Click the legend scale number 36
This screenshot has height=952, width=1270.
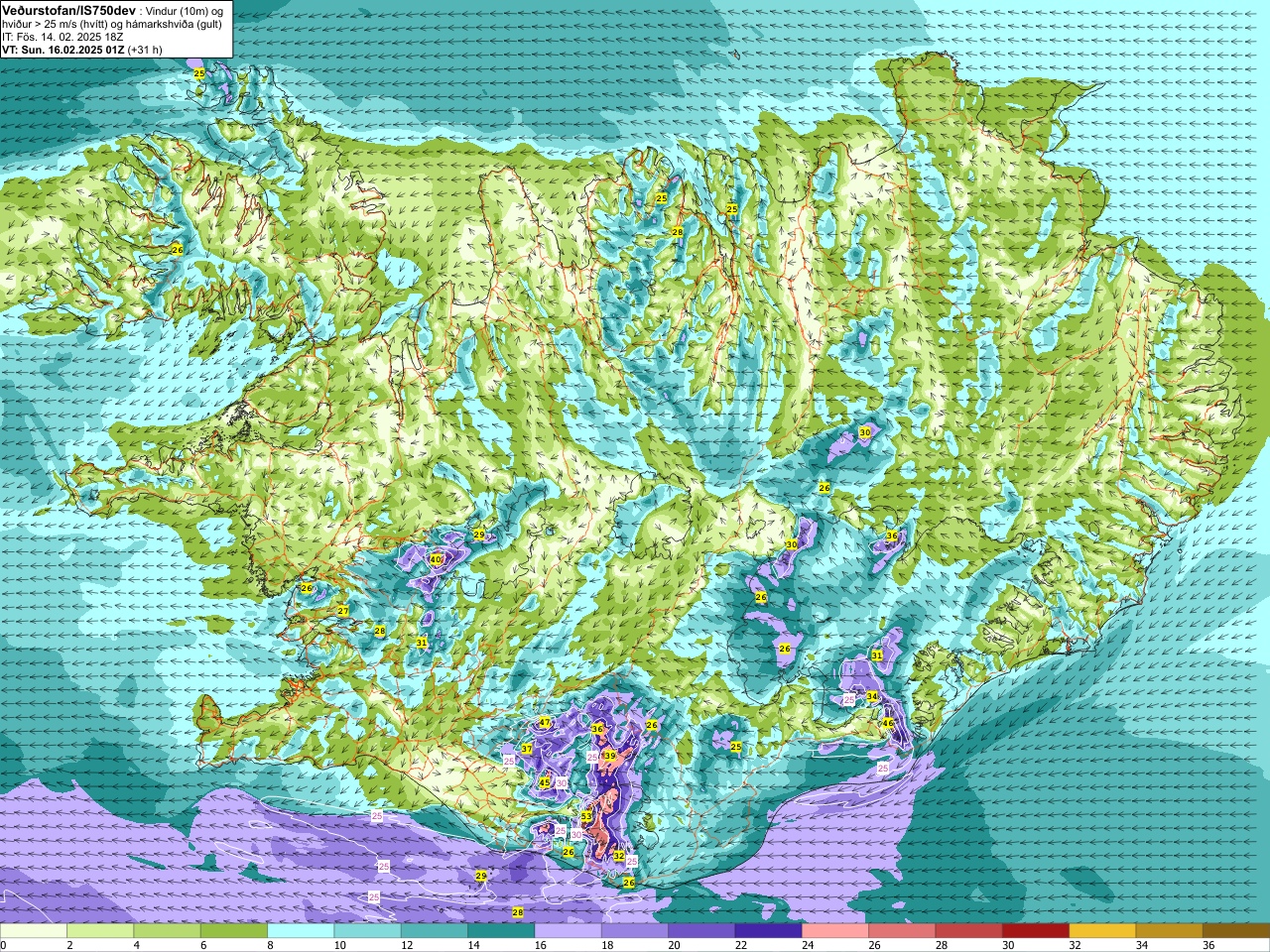[x=1208, y=945]
